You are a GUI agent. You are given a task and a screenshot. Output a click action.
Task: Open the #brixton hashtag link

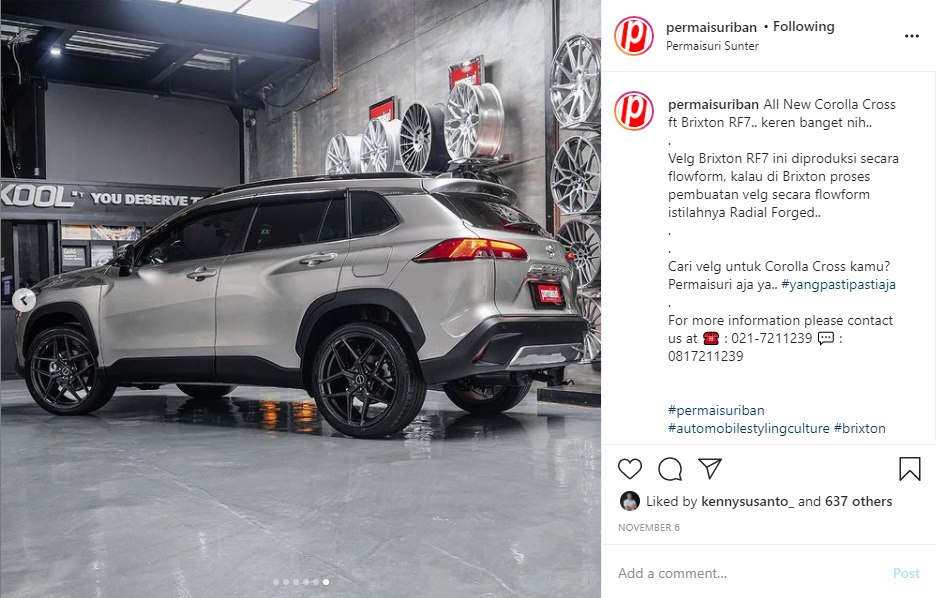(860, 429)
